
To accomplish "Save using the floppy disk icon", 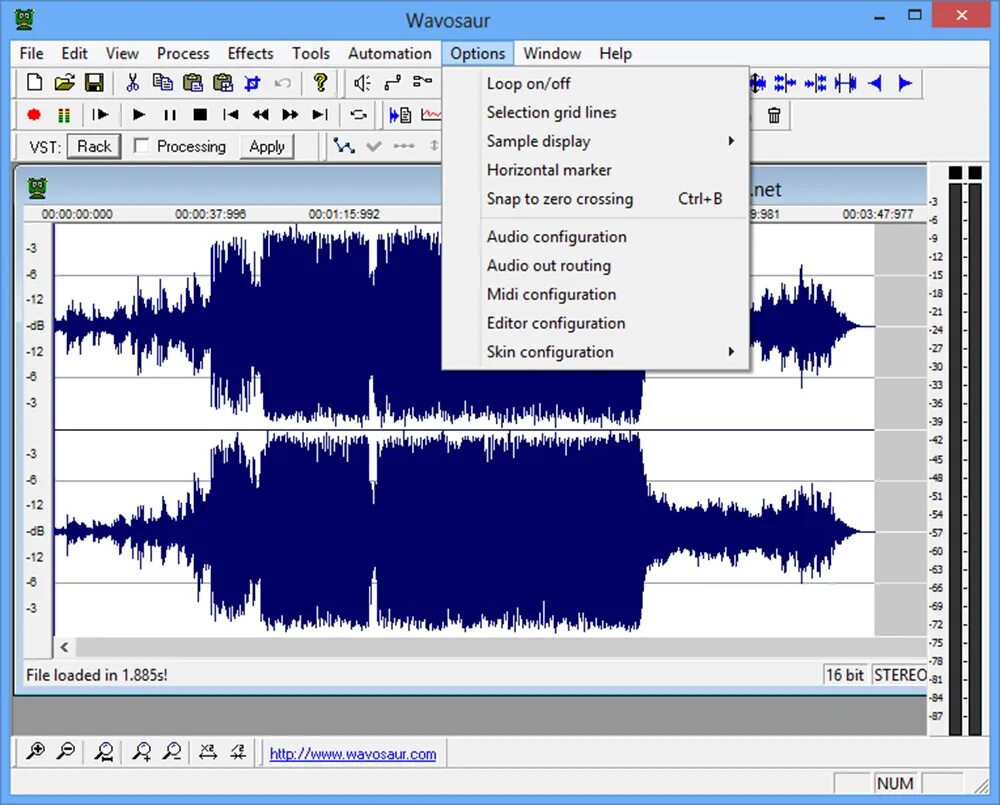I will pos(94,83).
